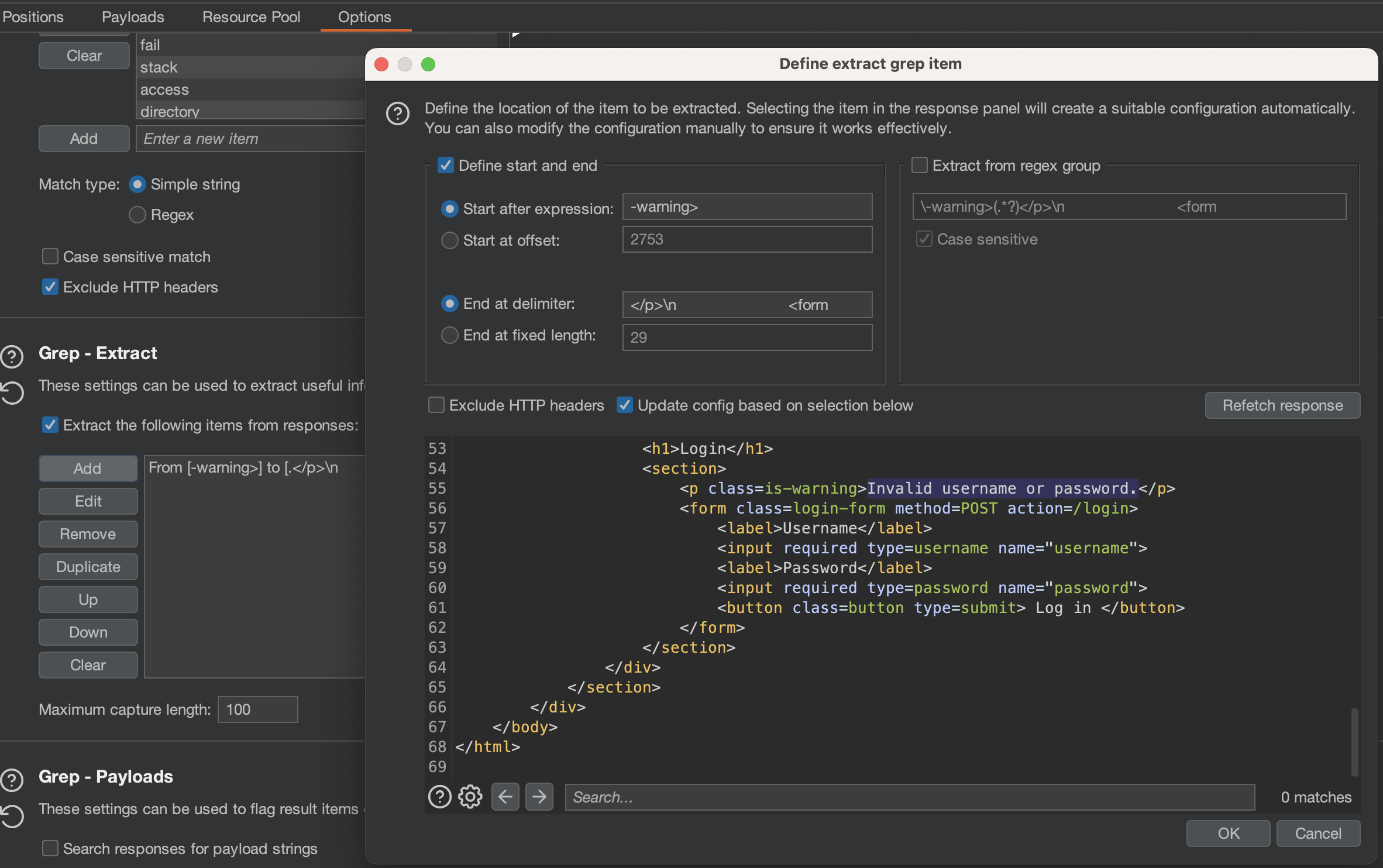
Task: Select Regex match type
Action: pyautogui.click(x=137, y=215)
